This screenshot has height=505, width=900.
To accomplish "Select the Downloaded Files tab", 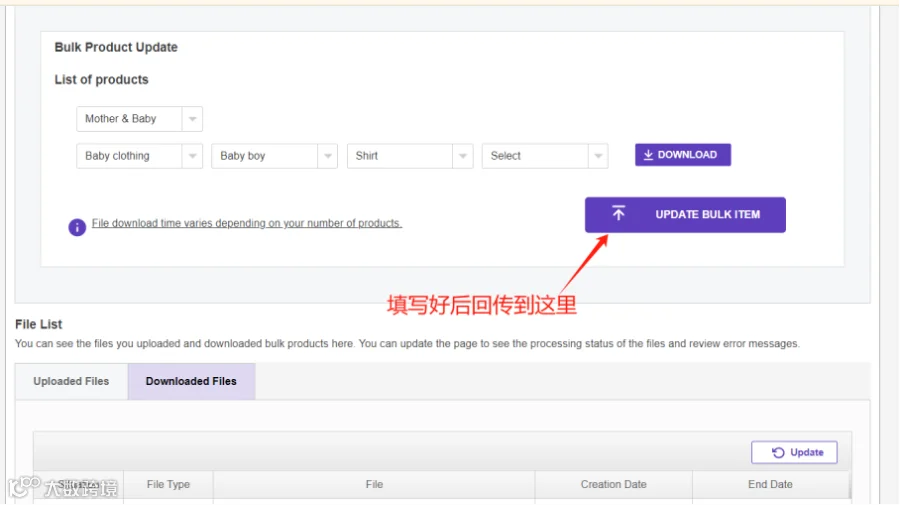I will point(191,381).
